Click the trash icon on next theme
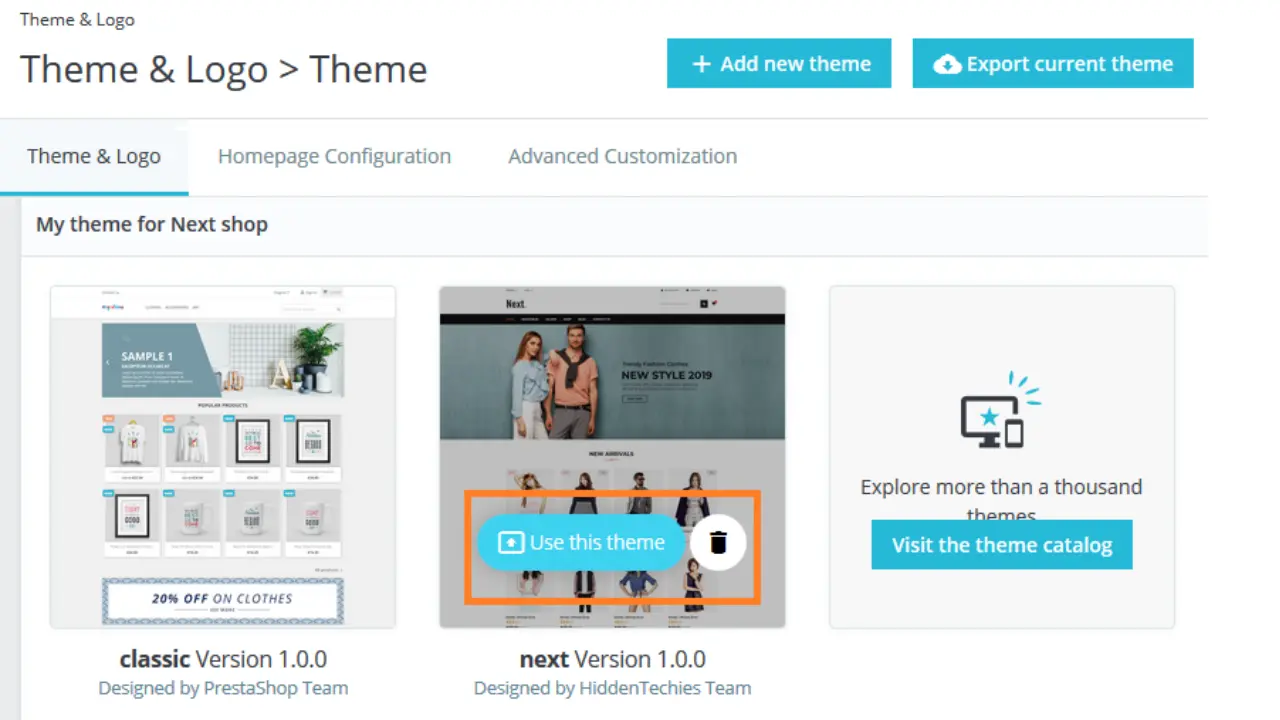The height and width of the screenshot is (720, 1280). tap(718, 542)
